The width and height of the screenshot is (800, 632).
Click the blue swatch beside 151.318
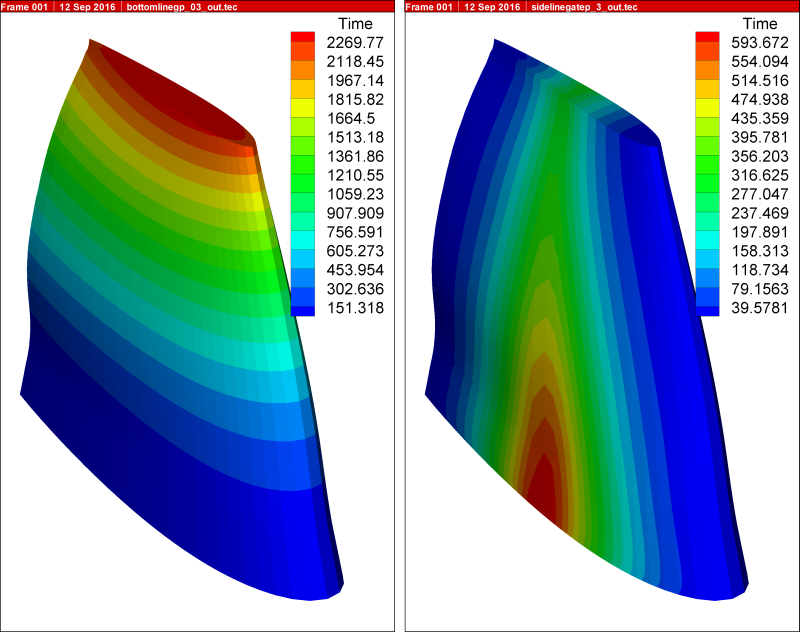point(303,308)
